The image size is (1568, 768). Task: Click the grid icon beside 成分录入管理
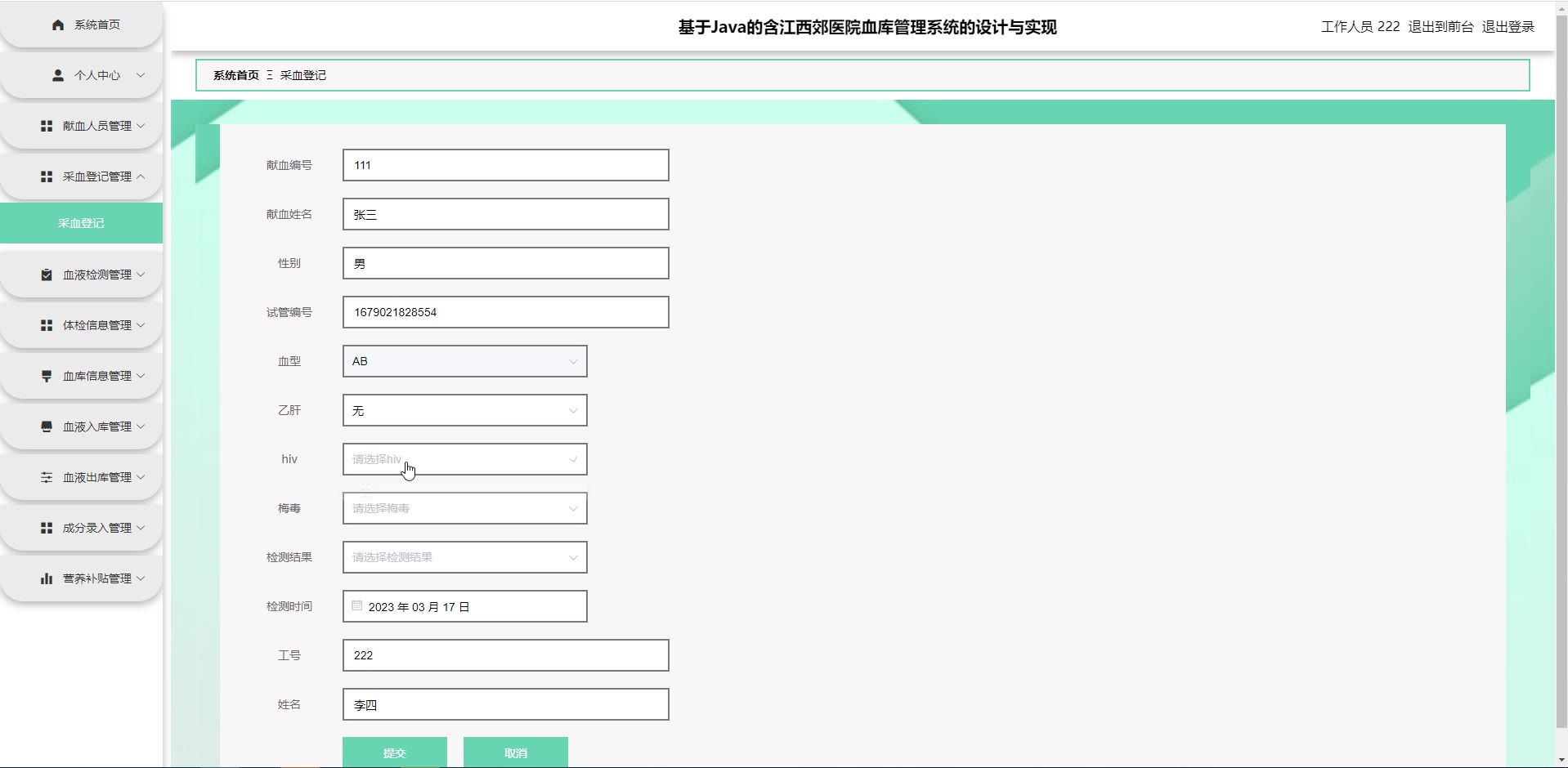click(x=47, y=528)
